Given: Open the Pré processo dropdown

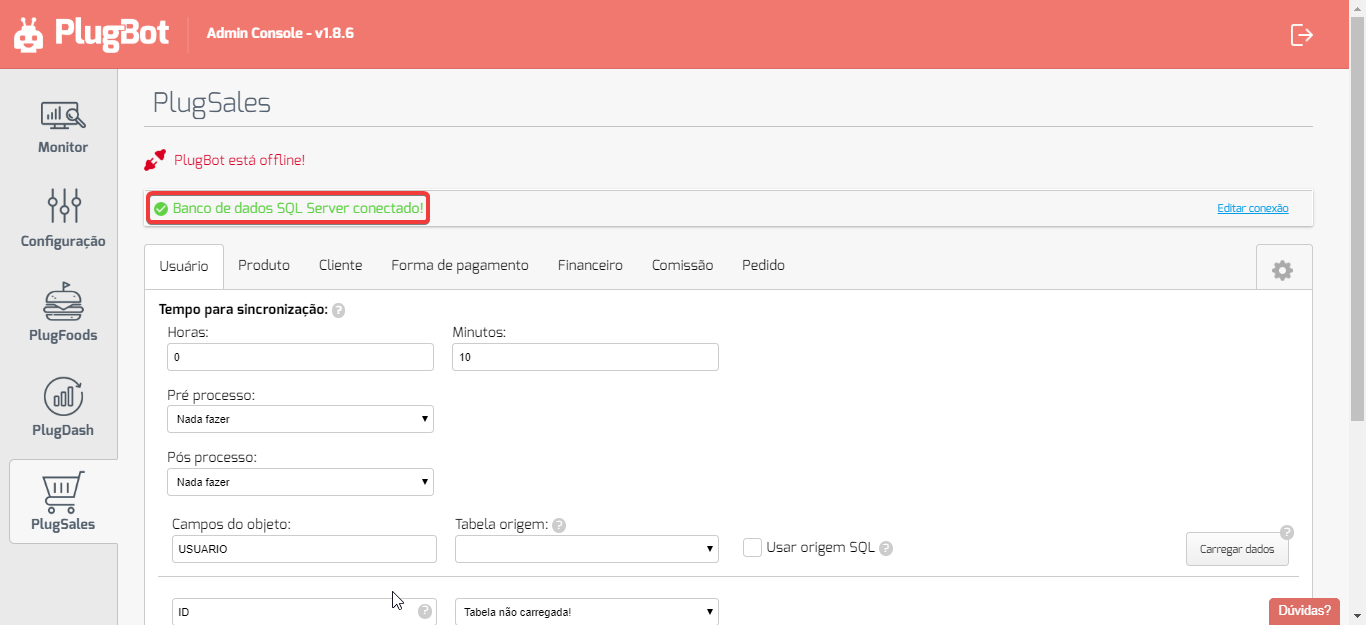Looking at the screenshot, I should 301,419.
